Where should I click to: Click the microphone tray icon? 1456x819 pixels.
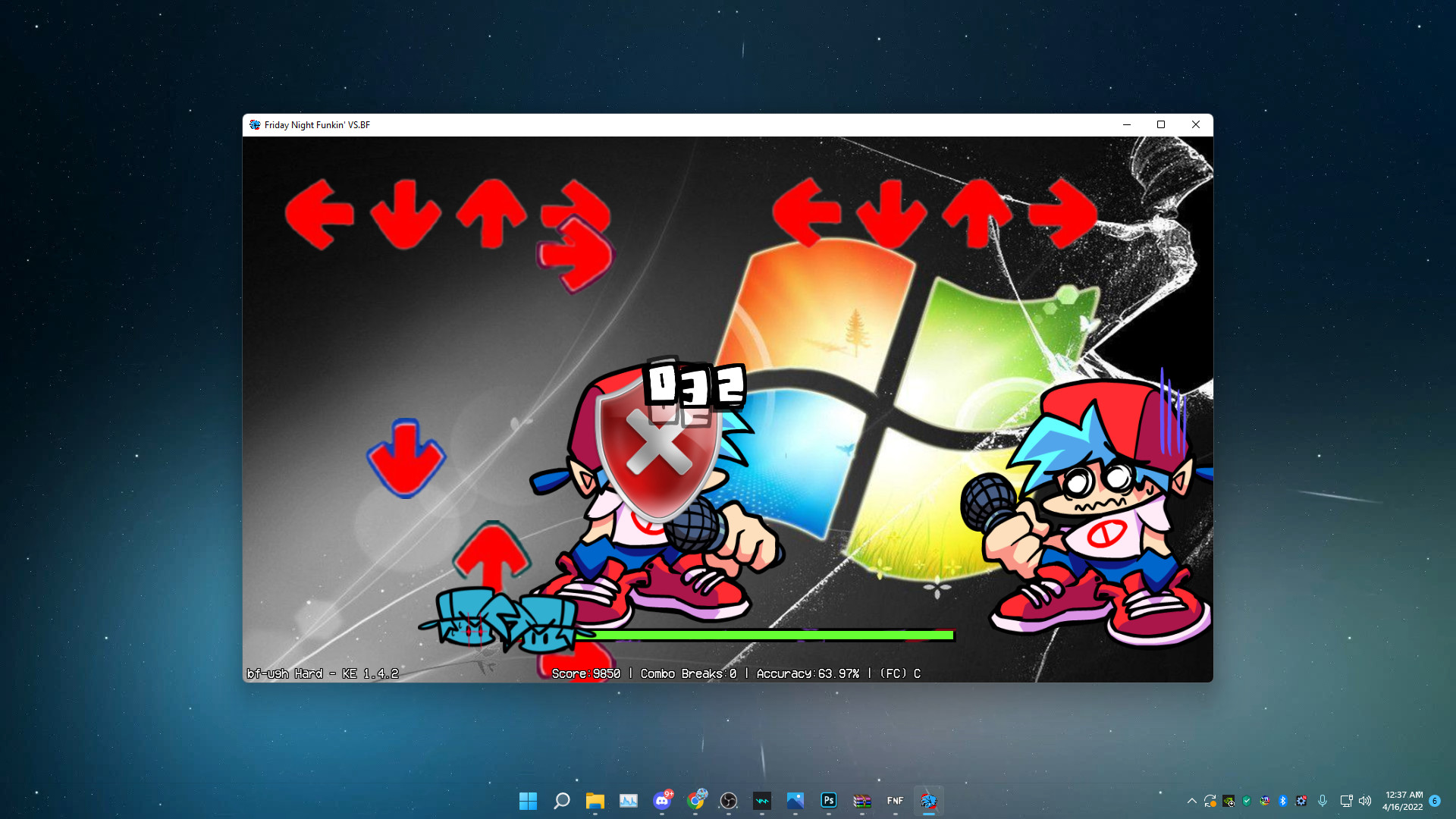[x=1323, y=801]
